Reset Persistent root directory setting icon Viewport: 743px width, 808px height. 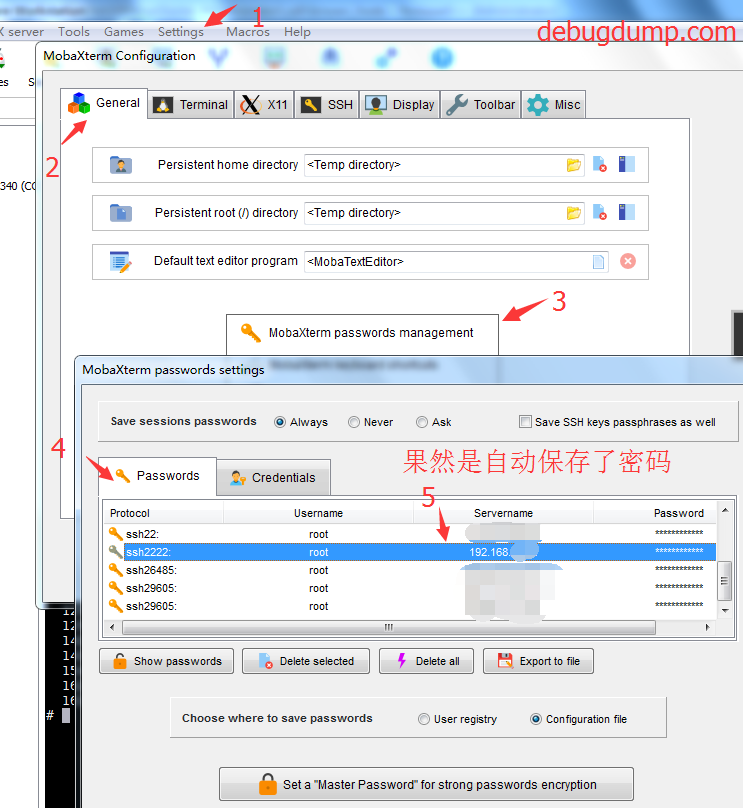coord(600,212)
